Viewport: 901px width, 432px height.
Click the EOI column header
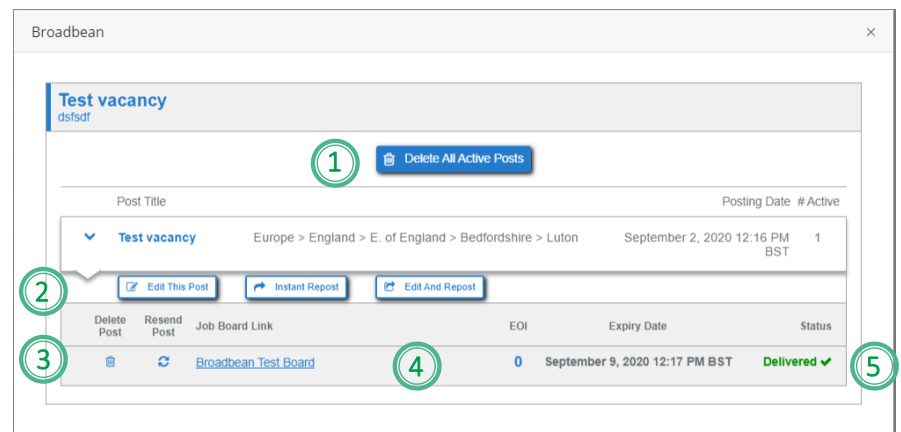pos(518,326)
